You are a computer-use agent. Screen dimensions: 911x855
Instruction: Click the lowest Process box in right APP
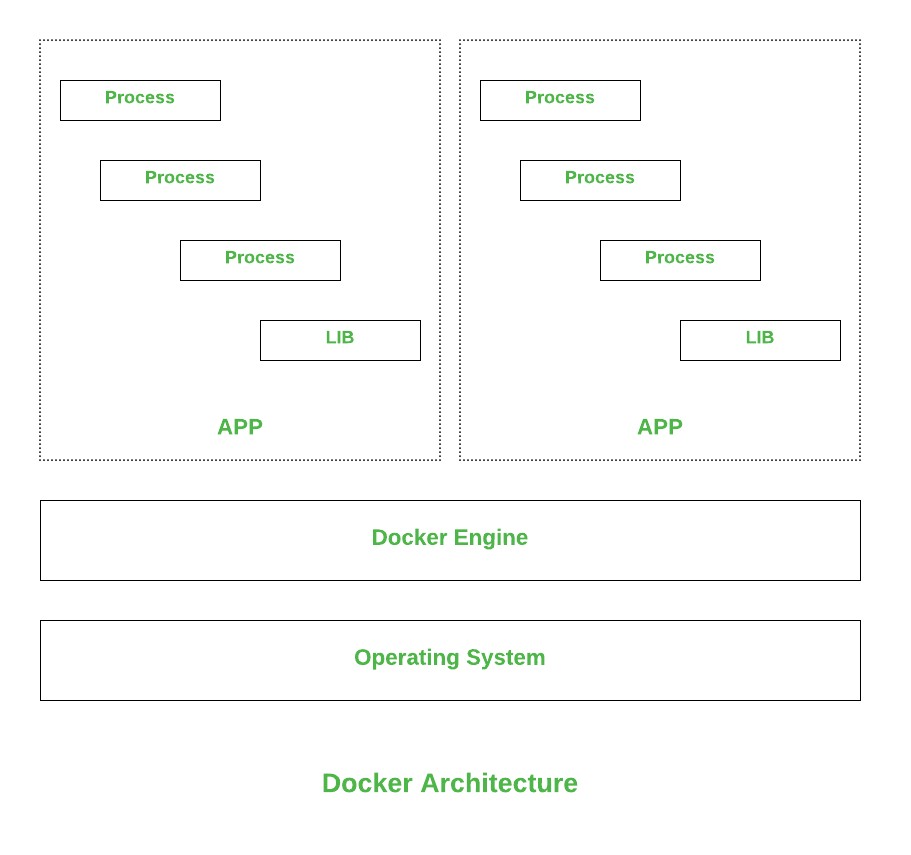[x=680, y=261]
